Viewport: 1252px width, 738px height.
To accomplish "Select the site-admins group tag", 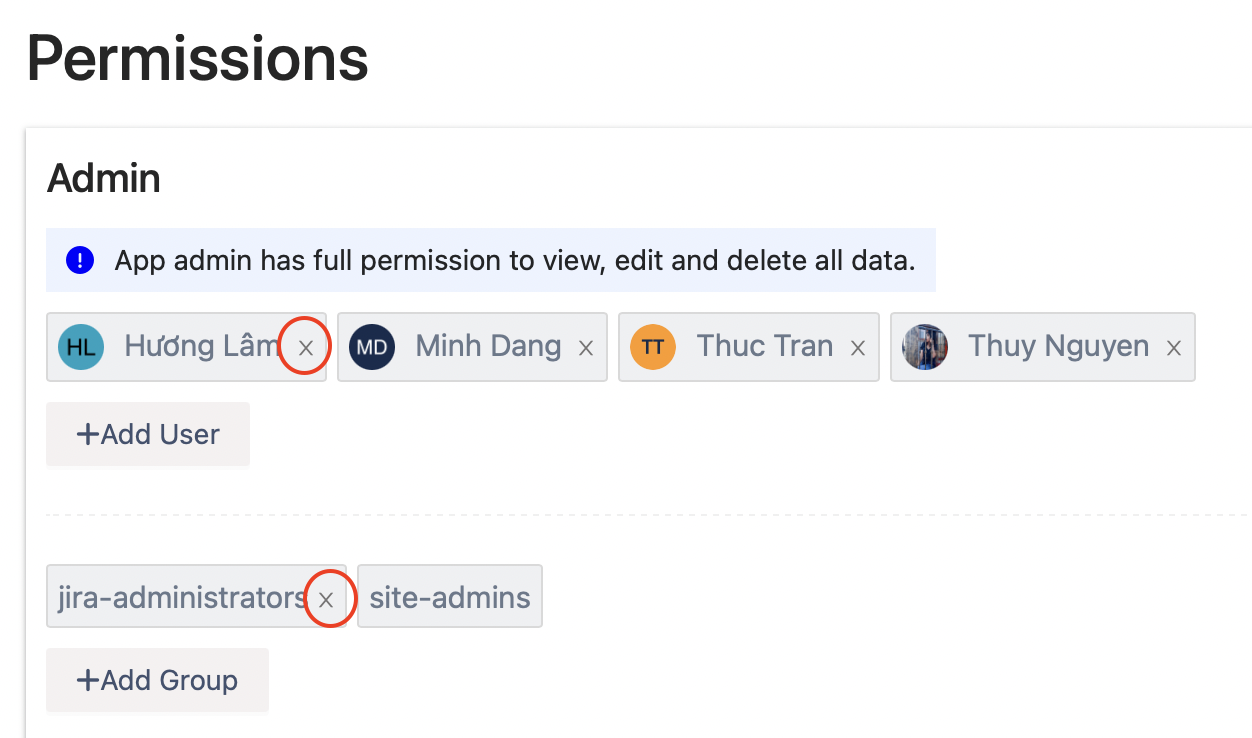I will point(450,597).
